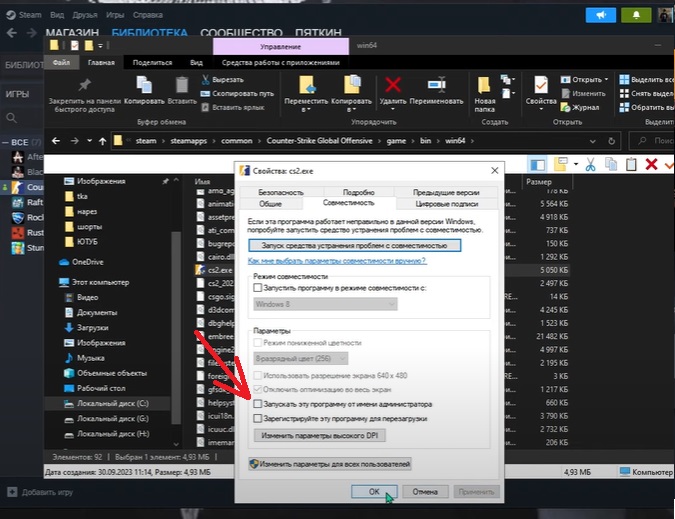Click Change settings for all users button
The height and width of the screenshot is (519, 675).
(x=330, y=464)
